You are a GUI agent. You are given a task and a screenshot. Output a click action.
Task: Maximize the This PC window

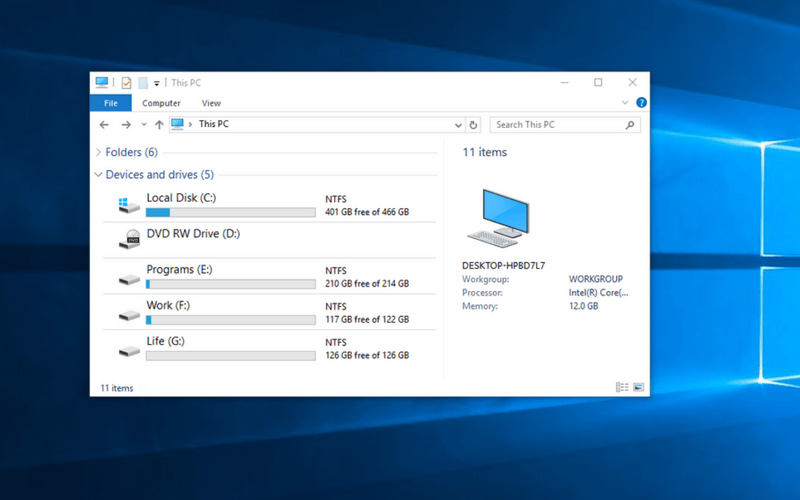pyautogui.click(x=598, y=83)
